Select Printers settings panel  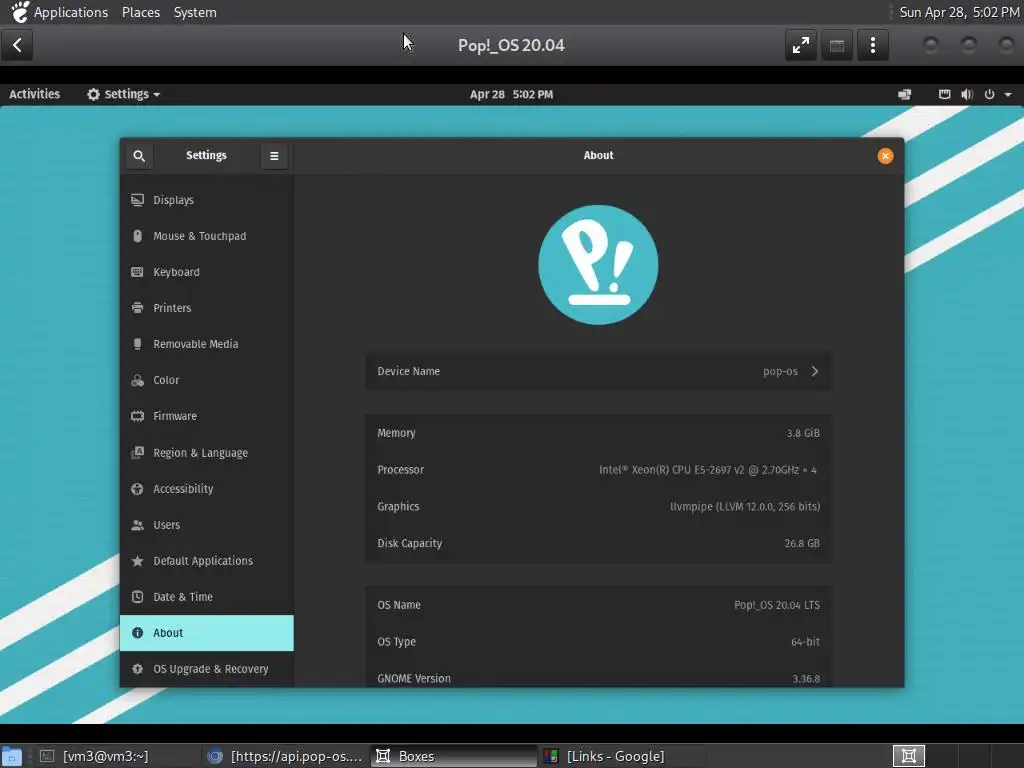pyautogui.click(x=206, y=308)
